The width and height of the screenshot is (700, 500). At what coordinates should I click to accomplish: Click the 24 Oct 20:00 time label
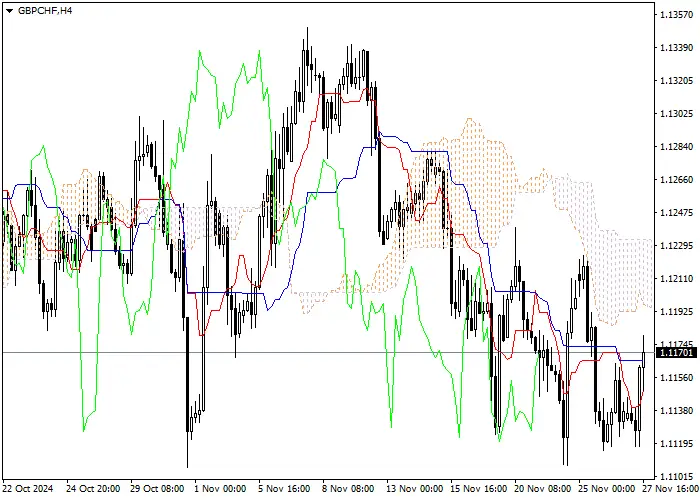click(93, 489)
